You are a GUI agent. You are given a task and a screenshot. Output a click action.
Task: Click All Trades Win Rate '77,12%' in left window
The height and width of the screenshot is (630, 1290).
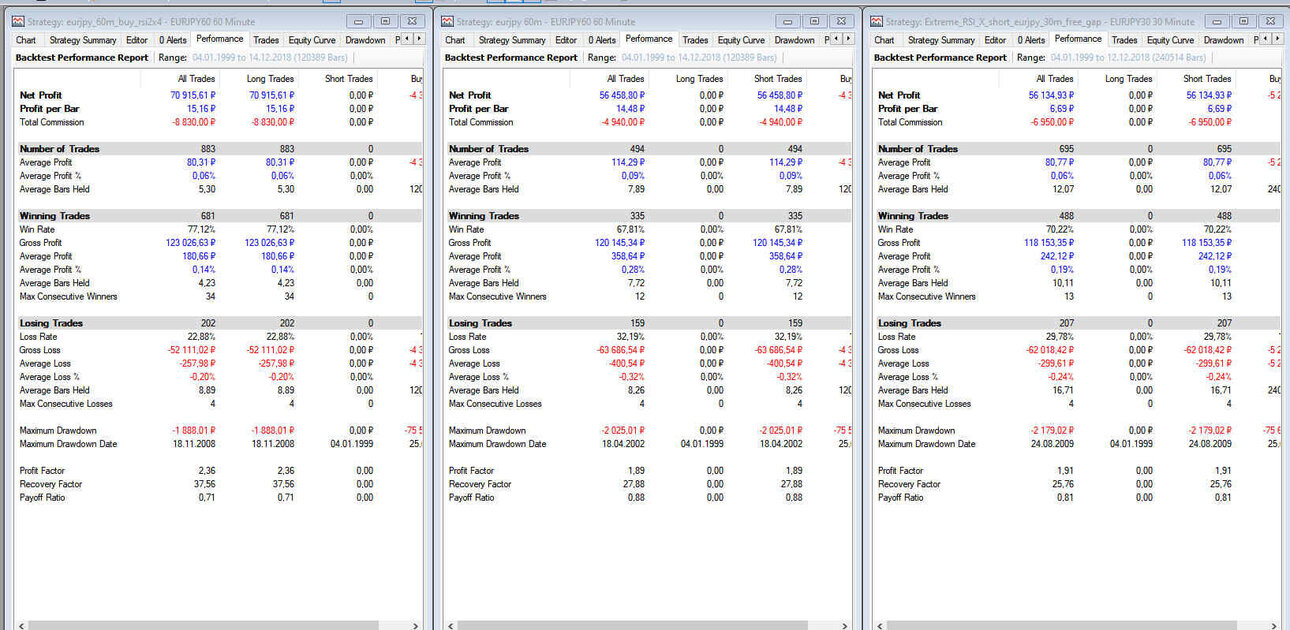tap(200, 229)
